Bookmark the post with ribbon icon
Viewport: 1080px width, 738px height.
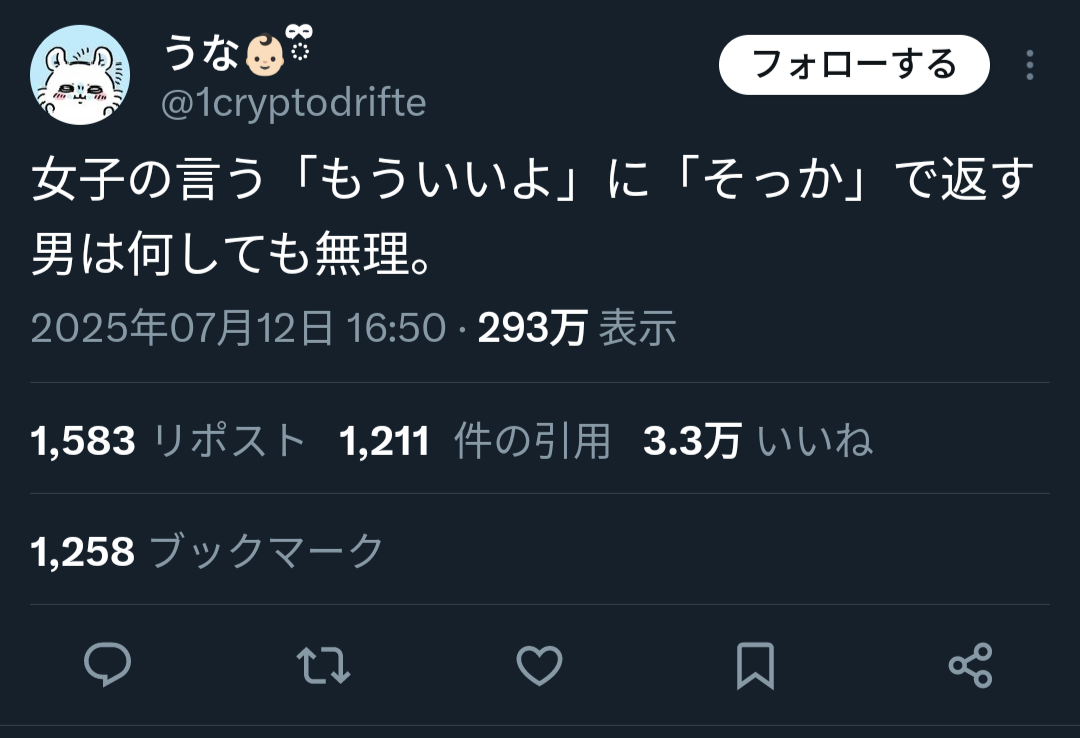point(756,666)
